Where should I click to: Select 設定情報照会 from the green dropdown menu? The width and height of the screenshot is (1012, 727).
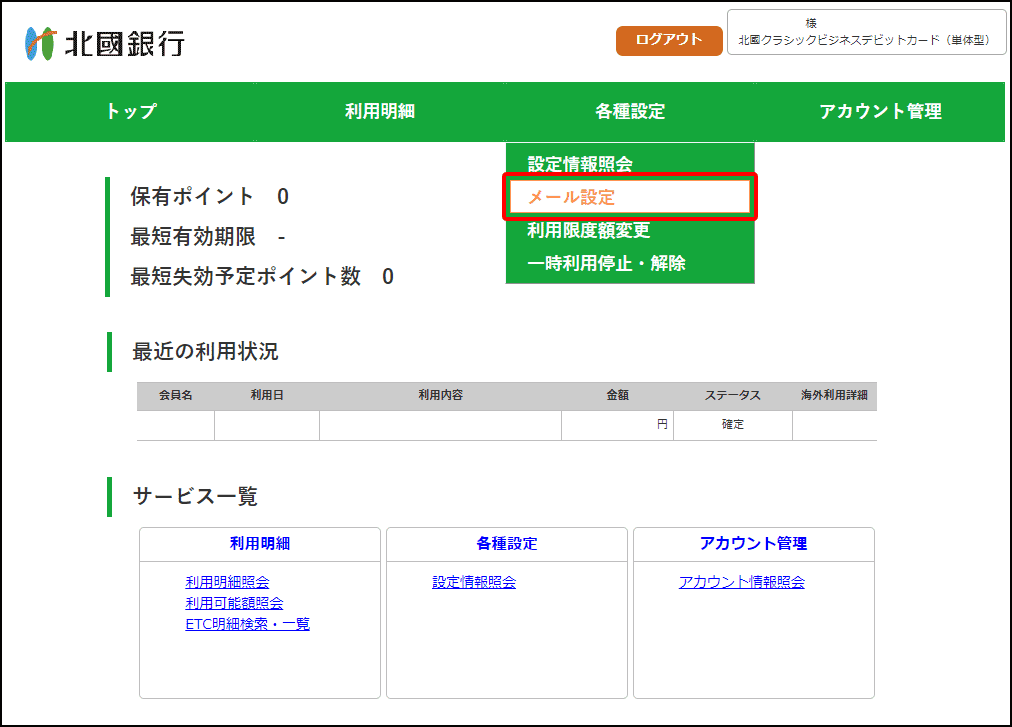click(580, 164)
